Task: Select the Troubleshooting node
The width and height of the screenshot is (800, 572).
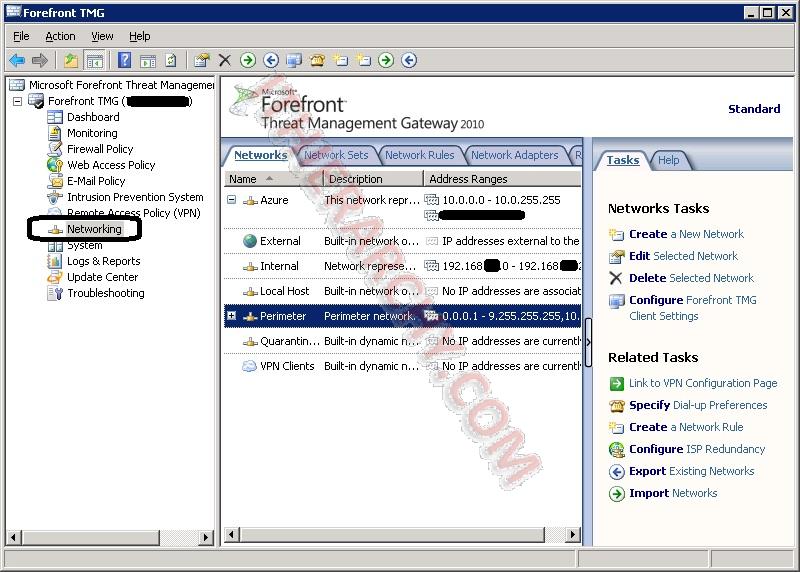Action: [x=106, y=293]
